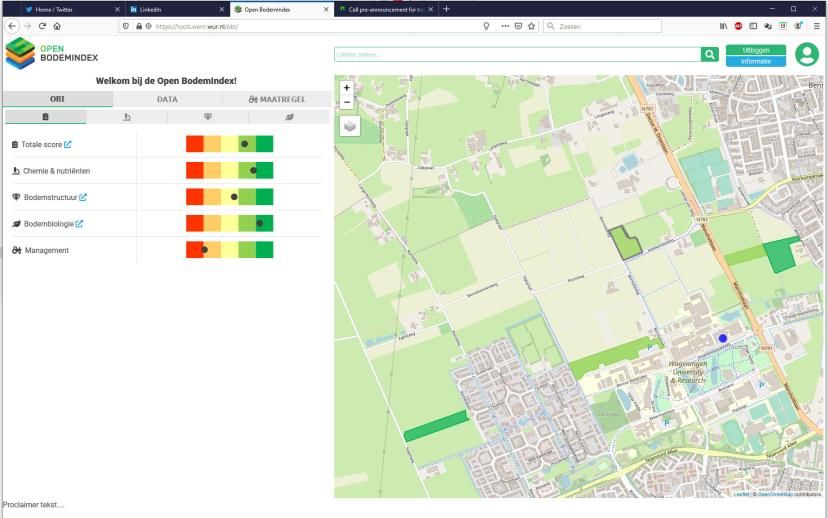Close the Open Bodemindex browser tab
Screen dimensions: 828x518
point(326,10)
